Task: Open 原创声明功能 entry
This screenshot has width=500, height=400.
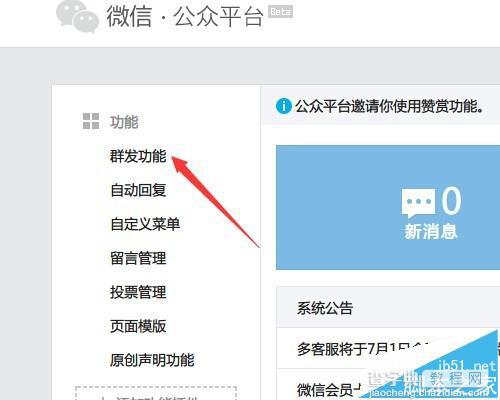Action: pos(152,360)
